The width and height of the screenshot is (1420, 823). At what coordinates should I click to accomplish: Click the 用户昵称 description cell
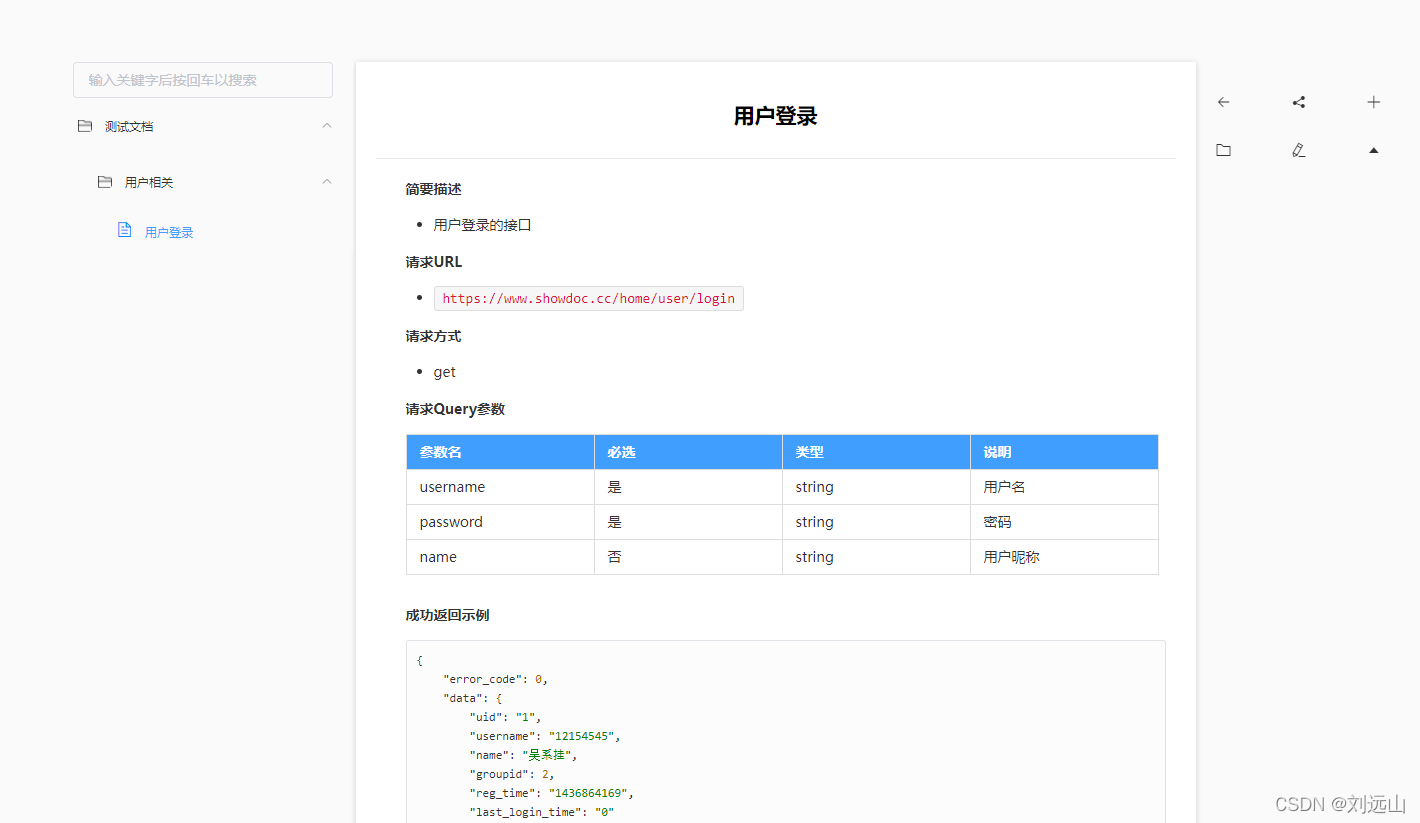pos(1064,557)
